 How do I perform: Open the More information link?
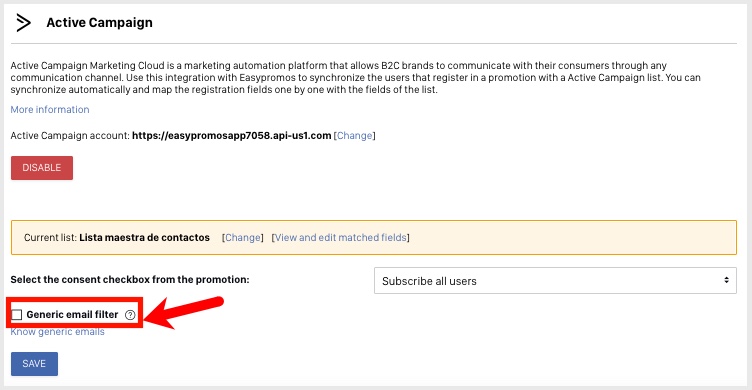pos(50,109)
